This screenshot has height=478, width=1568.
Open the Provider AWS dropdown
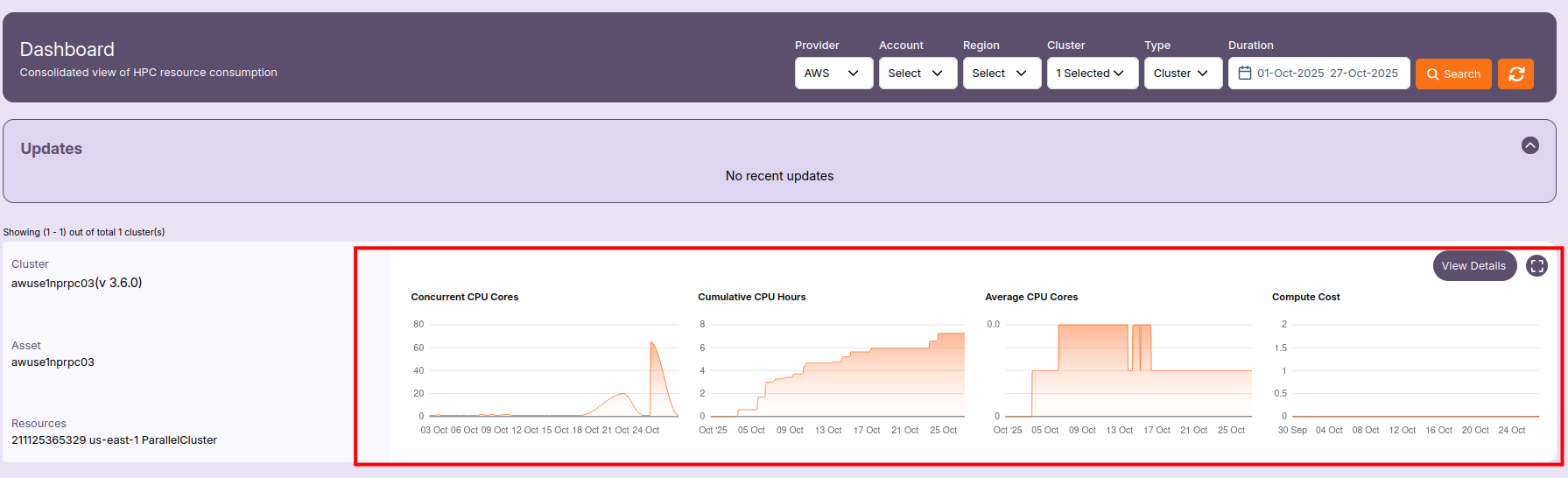point(833,74)
